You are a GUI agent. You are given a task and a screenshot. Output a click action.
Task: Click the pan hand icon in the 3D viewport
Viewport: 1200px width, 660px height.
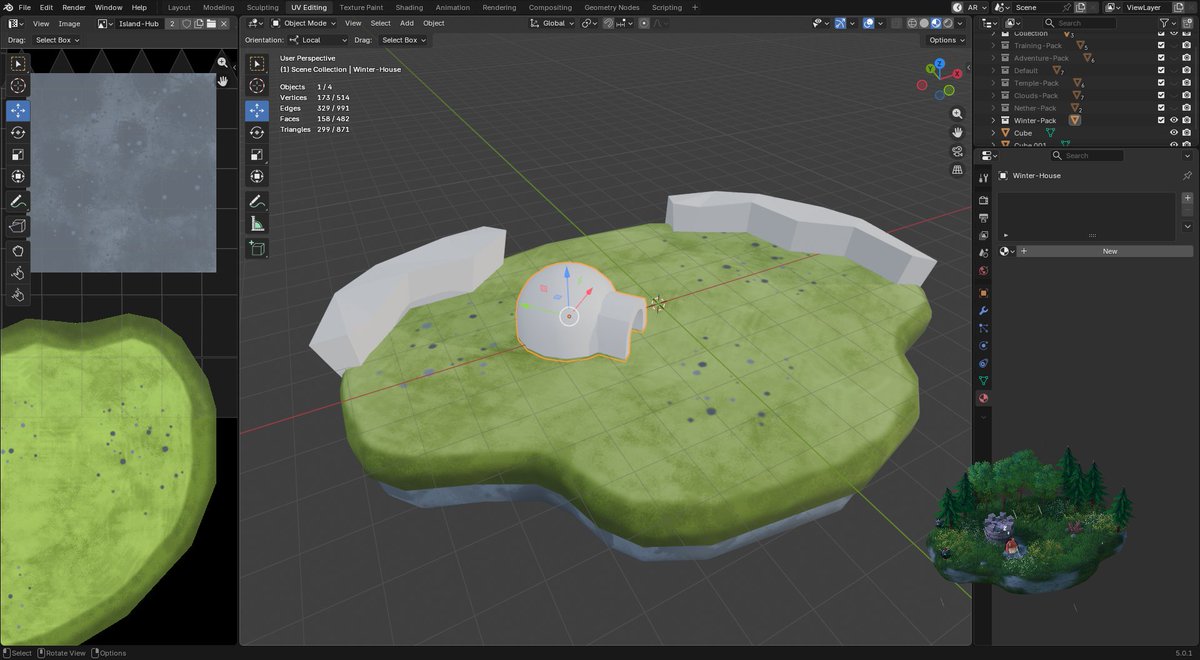(x=957, y=132)
